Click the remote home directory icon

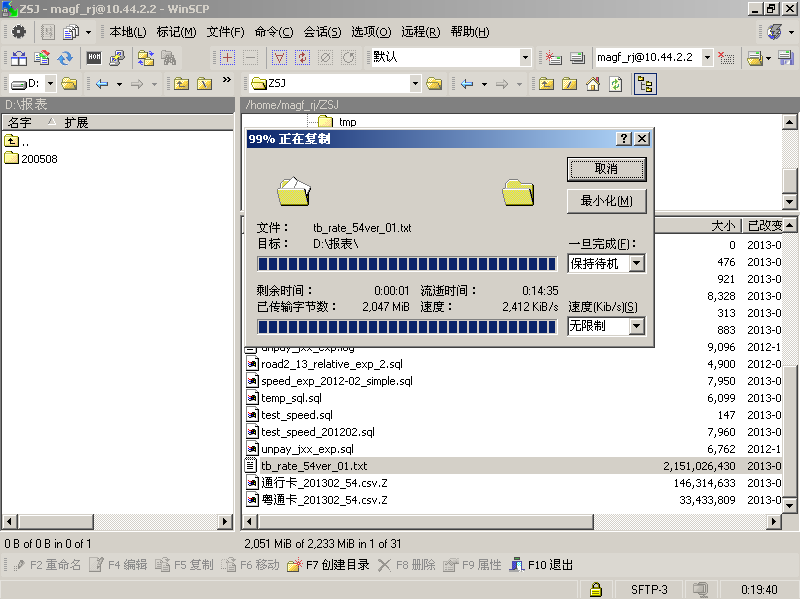click(x=592, y=84)
